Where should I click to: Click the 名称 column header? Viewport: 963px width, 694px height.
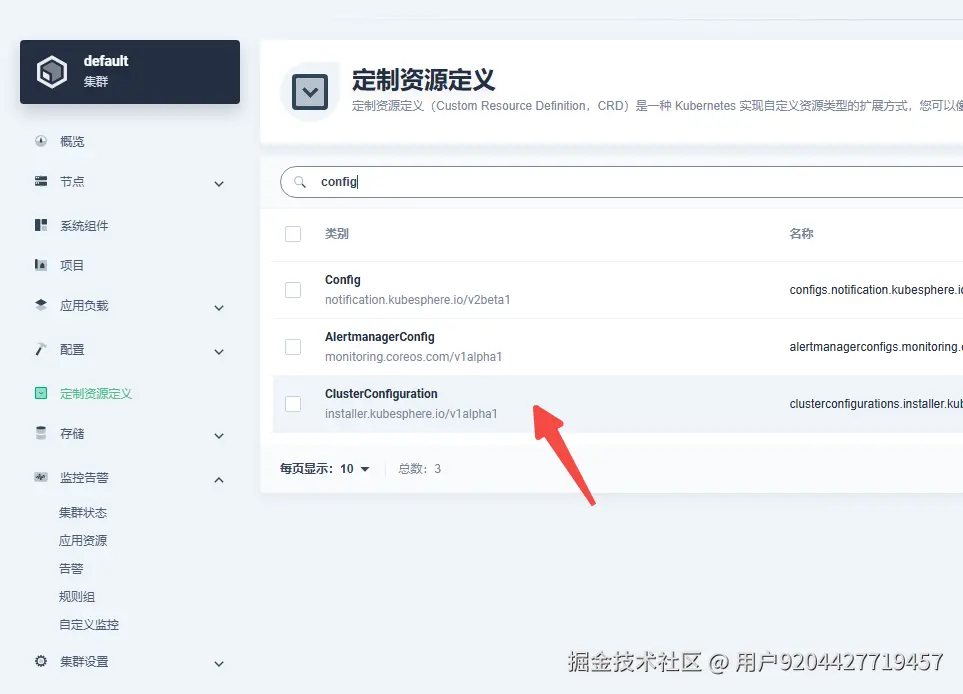coord(801,234)
